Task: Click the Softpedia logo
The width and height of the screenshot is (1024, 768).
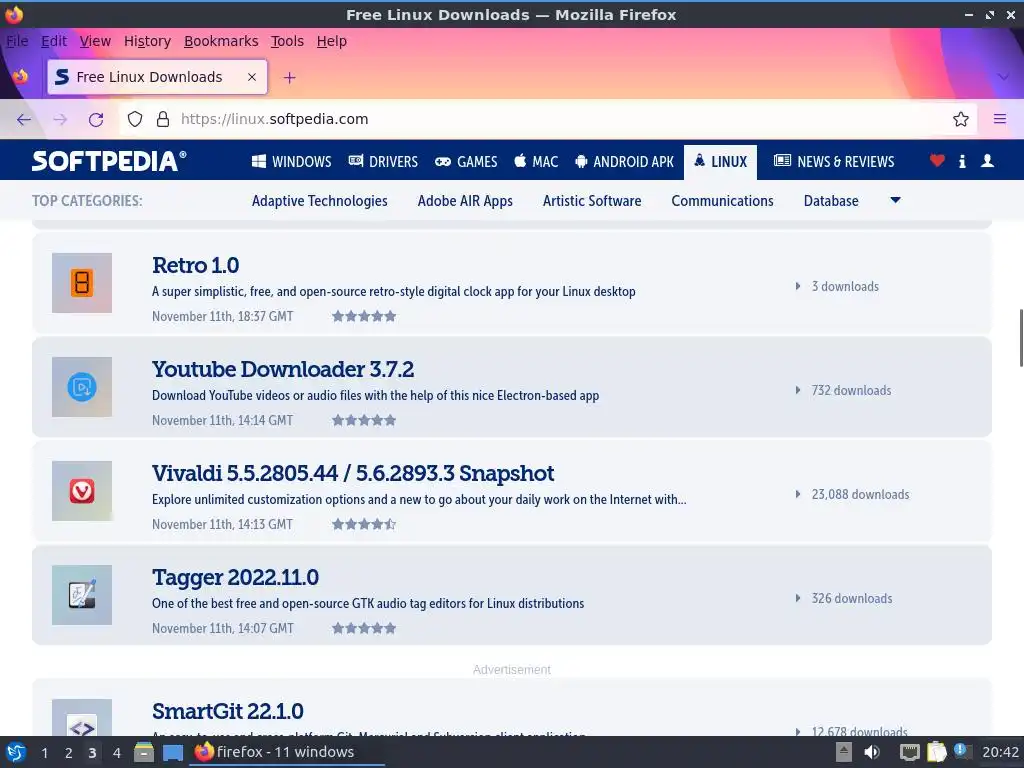Action: [109, 161]
